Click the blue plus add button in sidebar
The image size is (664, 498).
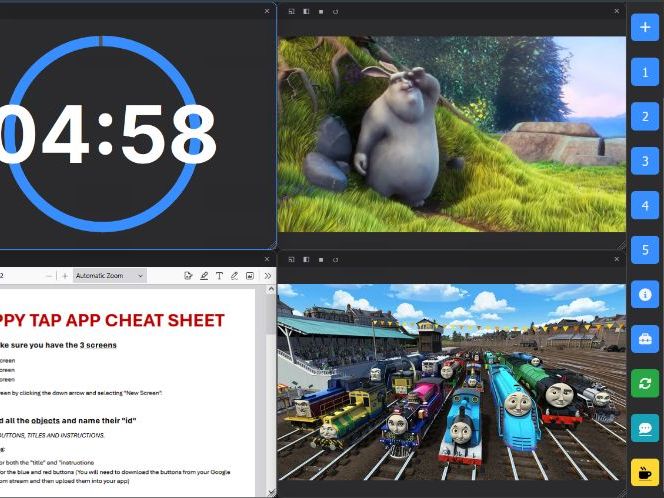pyautogui.click(x=644, y=28)
